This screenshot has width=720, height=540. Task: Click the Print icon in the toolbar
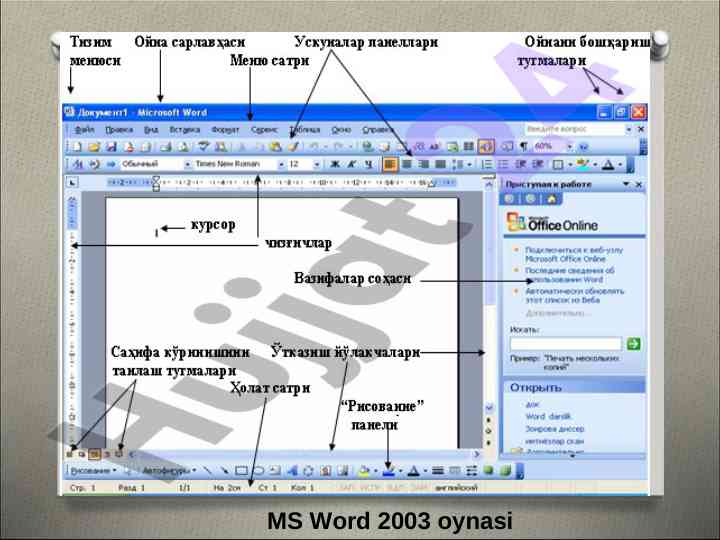165,147
